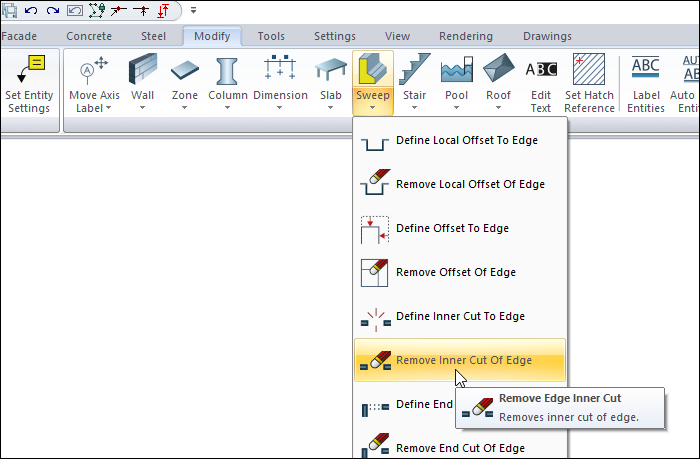Image resolution: width=700 pixels, height=459 pixels.
Task: Click the Wall tool icon
Action: [143, 71]
